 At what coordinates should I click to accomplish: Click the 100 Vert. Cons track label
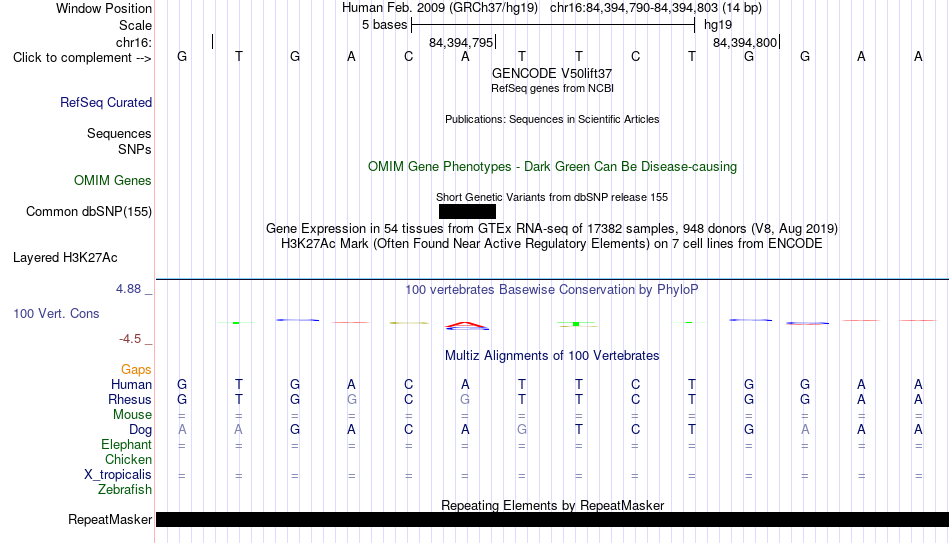(x=56, y=313)
